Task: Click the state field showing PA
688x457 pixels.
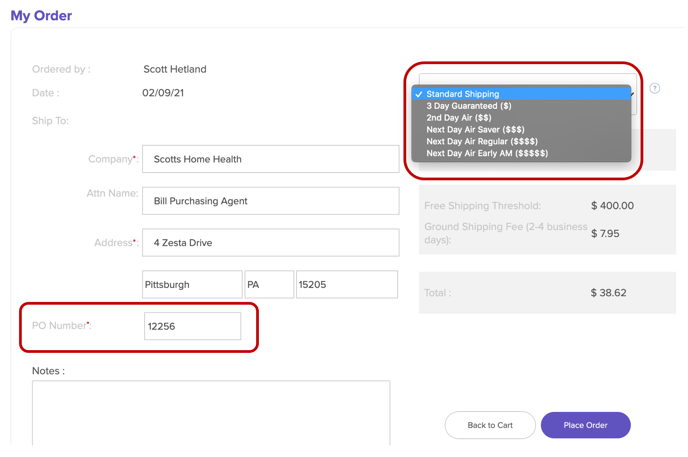Action: click(268, 285)
